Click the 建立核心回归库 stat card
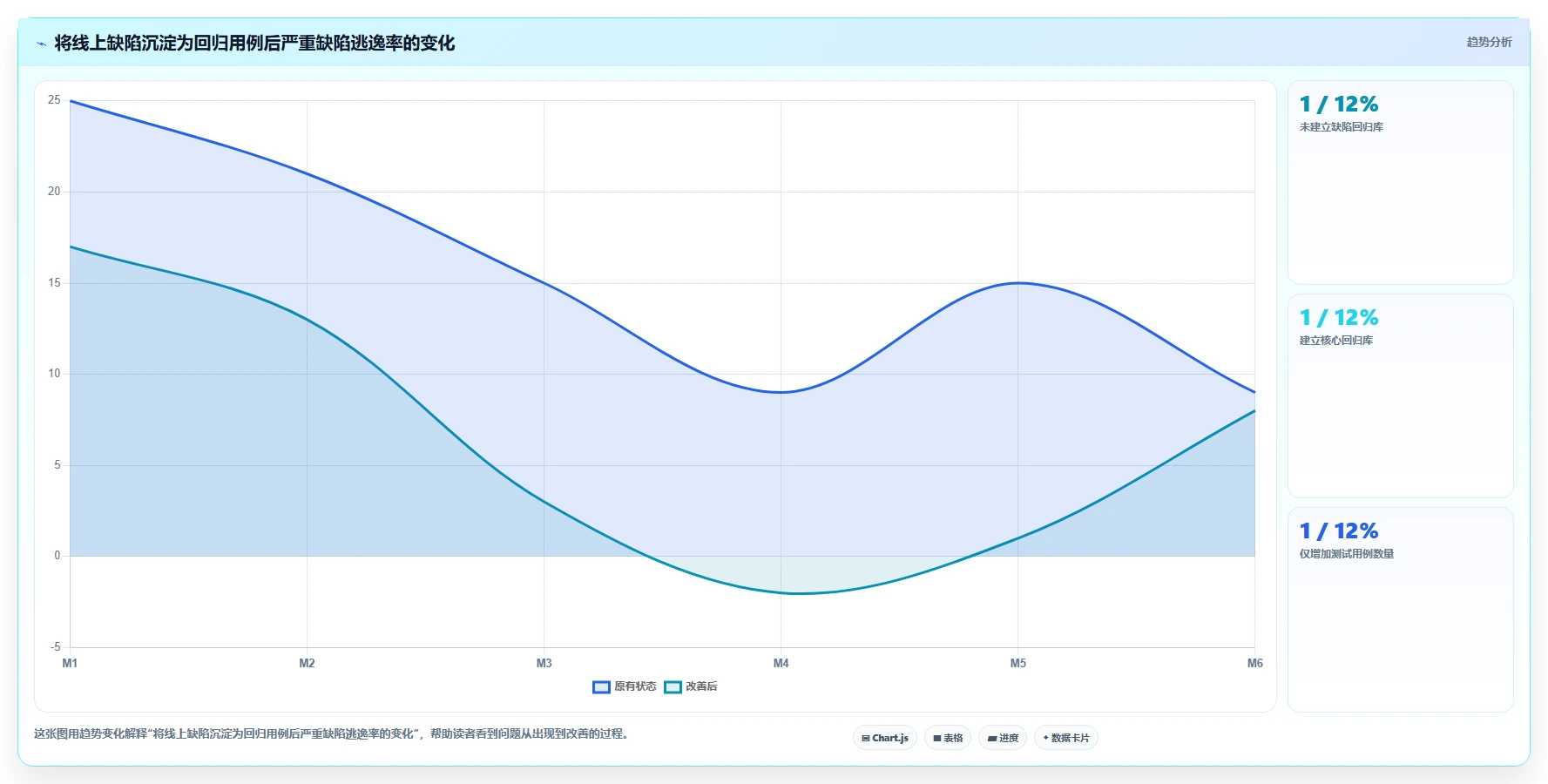The image size is (1548, 784). (x=1400, y=395)
